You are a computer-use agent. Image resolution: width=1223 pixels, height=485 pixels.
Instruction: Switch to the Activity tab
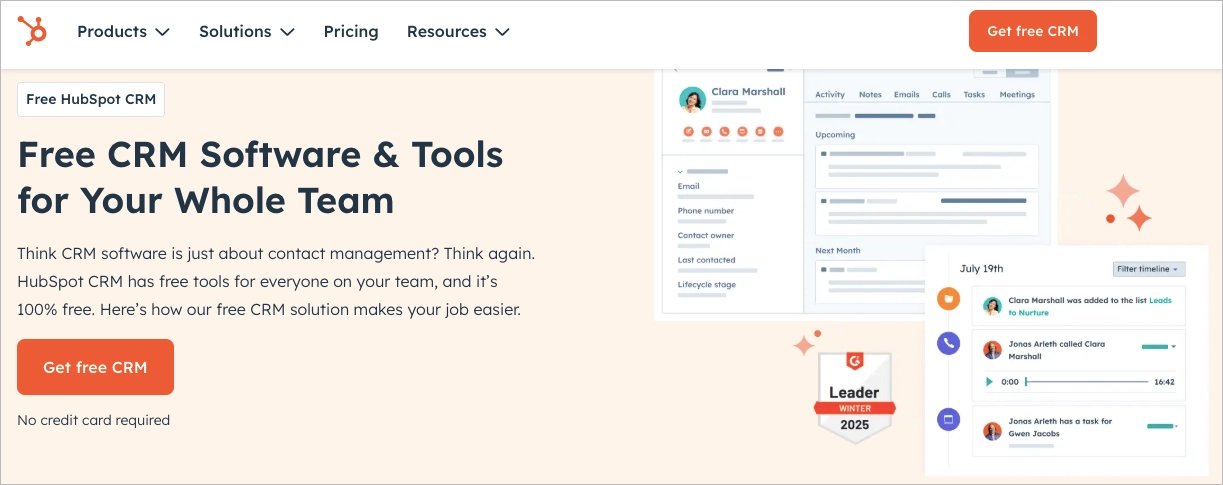pyautogui.click(x=830, y=95)
